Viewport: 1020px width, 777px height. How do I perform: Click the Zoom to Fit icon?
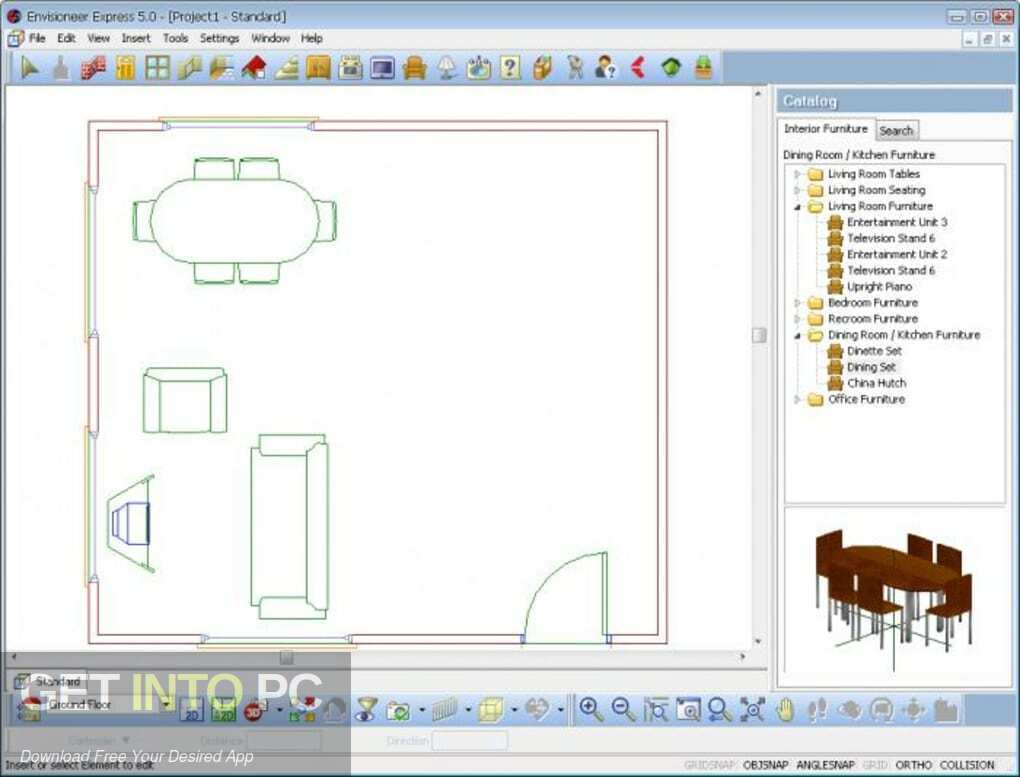753,710
